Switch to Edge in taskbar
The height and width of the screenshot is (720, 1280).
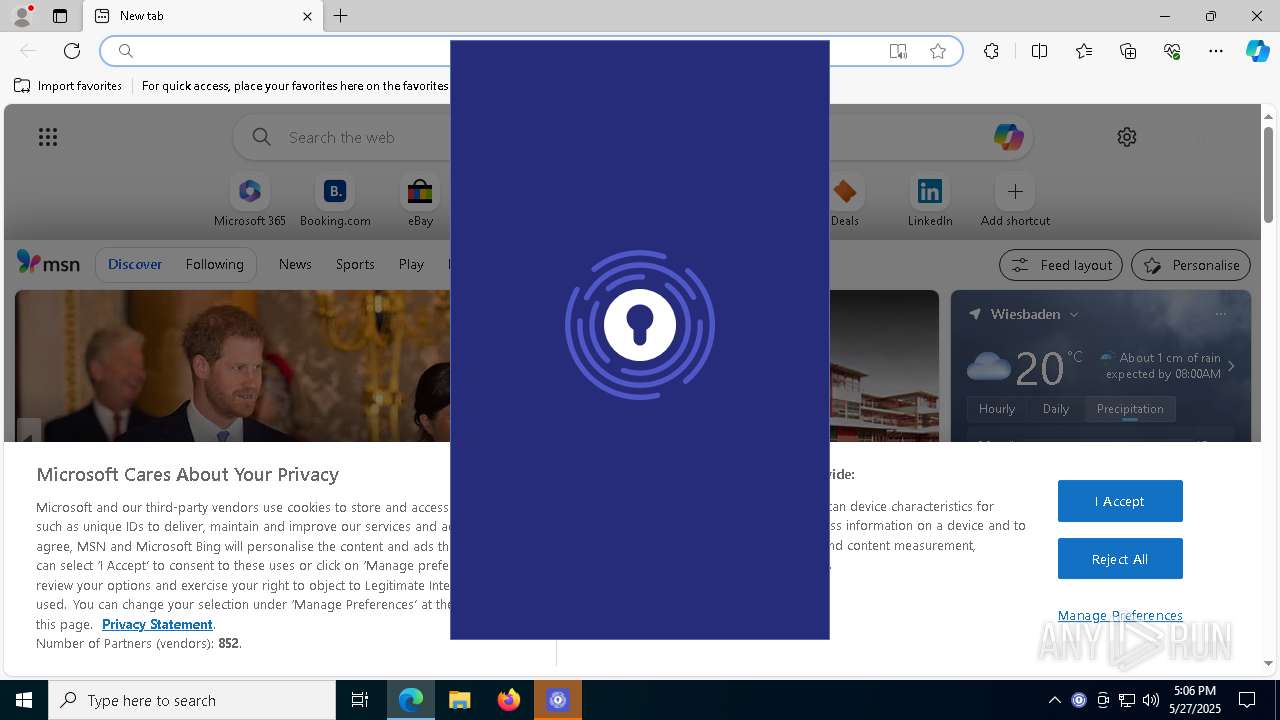click(x=411, y=700)
